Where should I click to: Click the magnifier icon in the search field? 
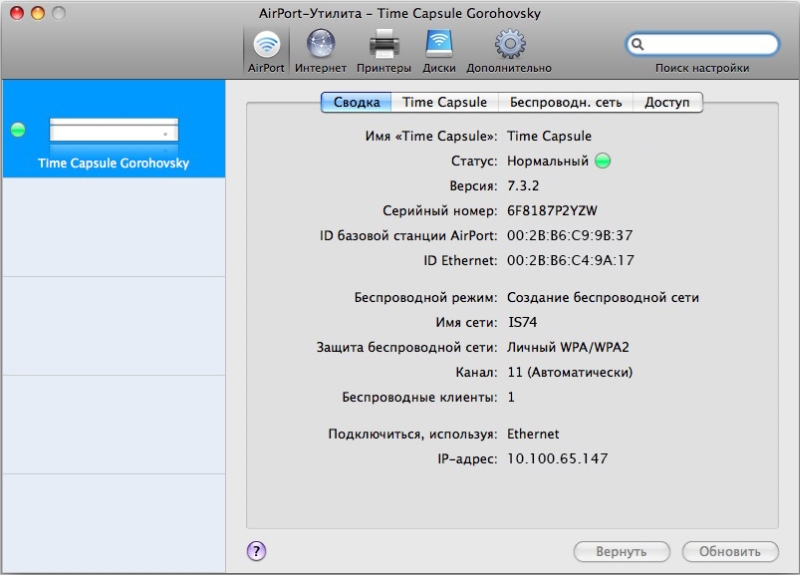point(639,44)
